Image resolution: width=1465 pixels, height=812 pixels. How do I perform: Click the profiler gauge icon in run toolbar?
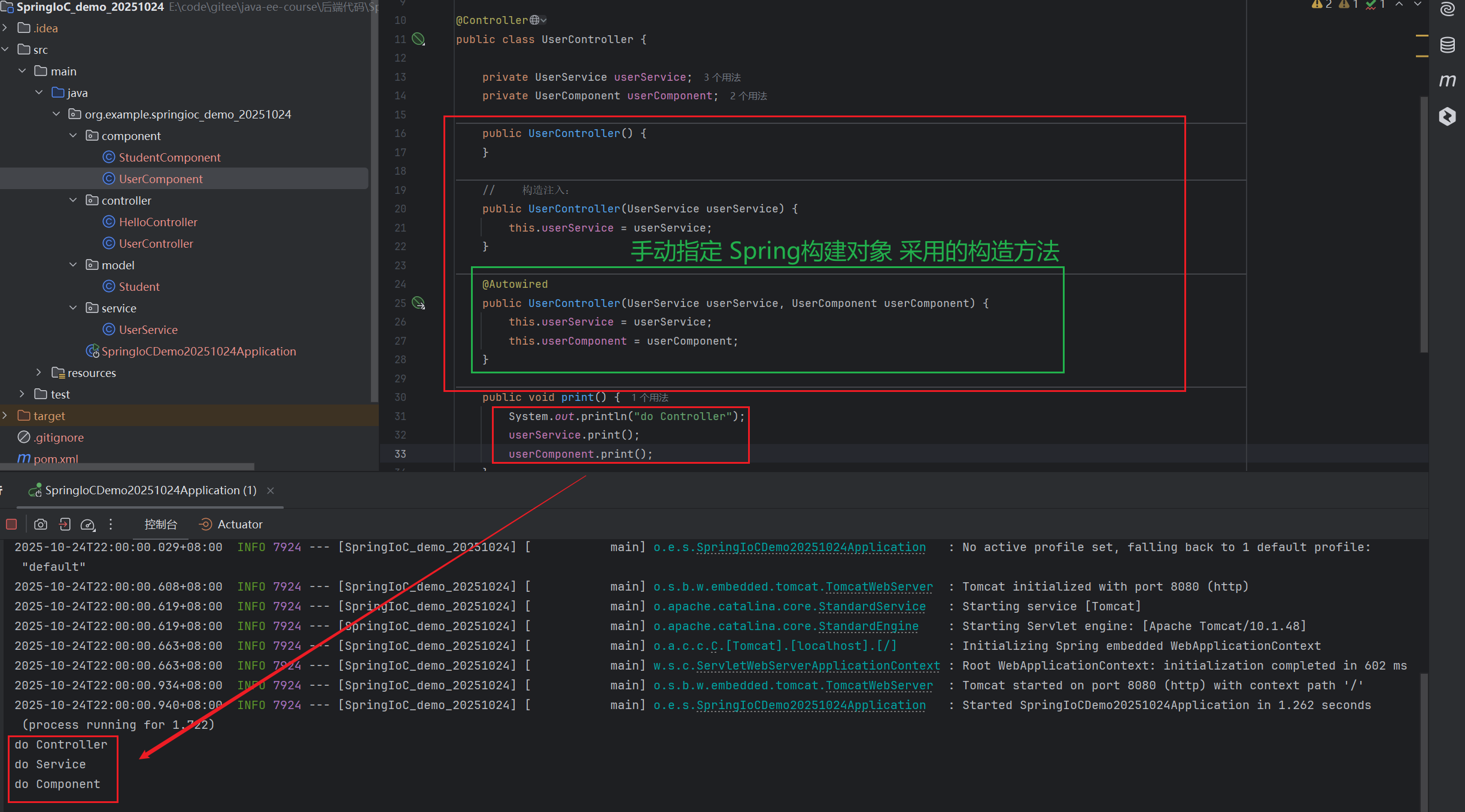point(88,524)
